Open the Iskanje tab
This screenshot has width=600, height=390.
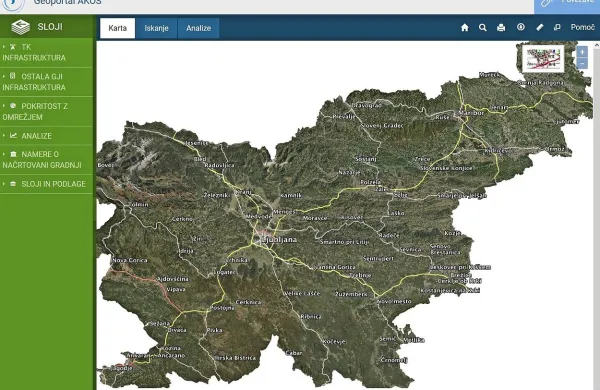tap(157, 28)
